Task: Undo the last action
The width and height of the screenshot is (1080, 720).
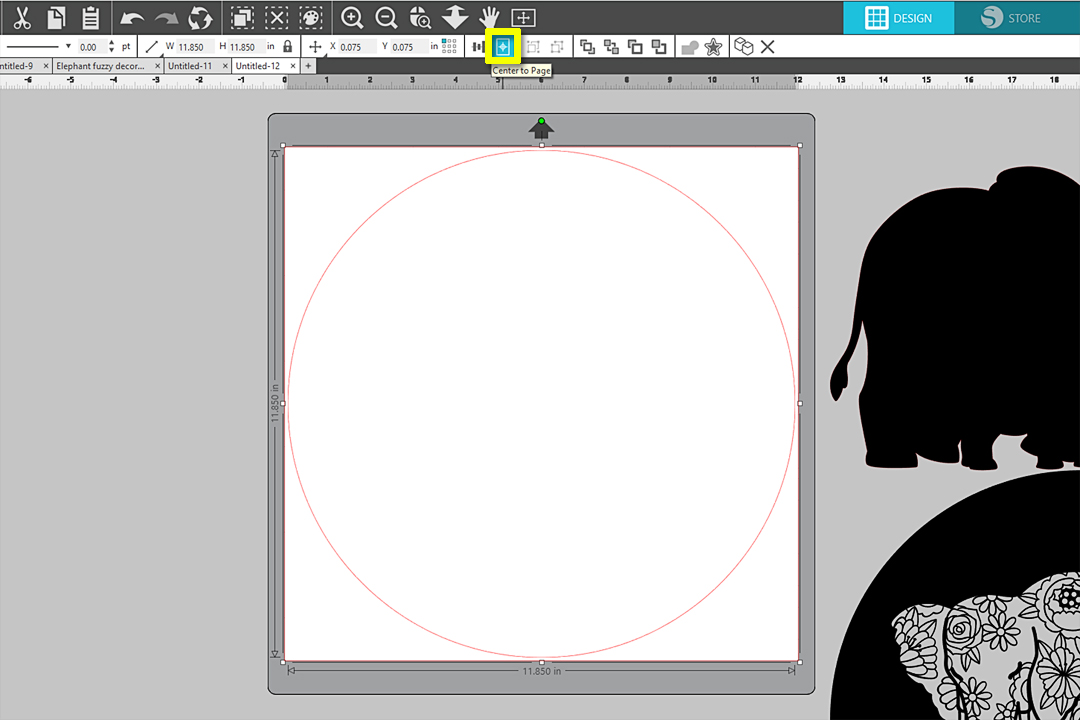Action: 132,18
